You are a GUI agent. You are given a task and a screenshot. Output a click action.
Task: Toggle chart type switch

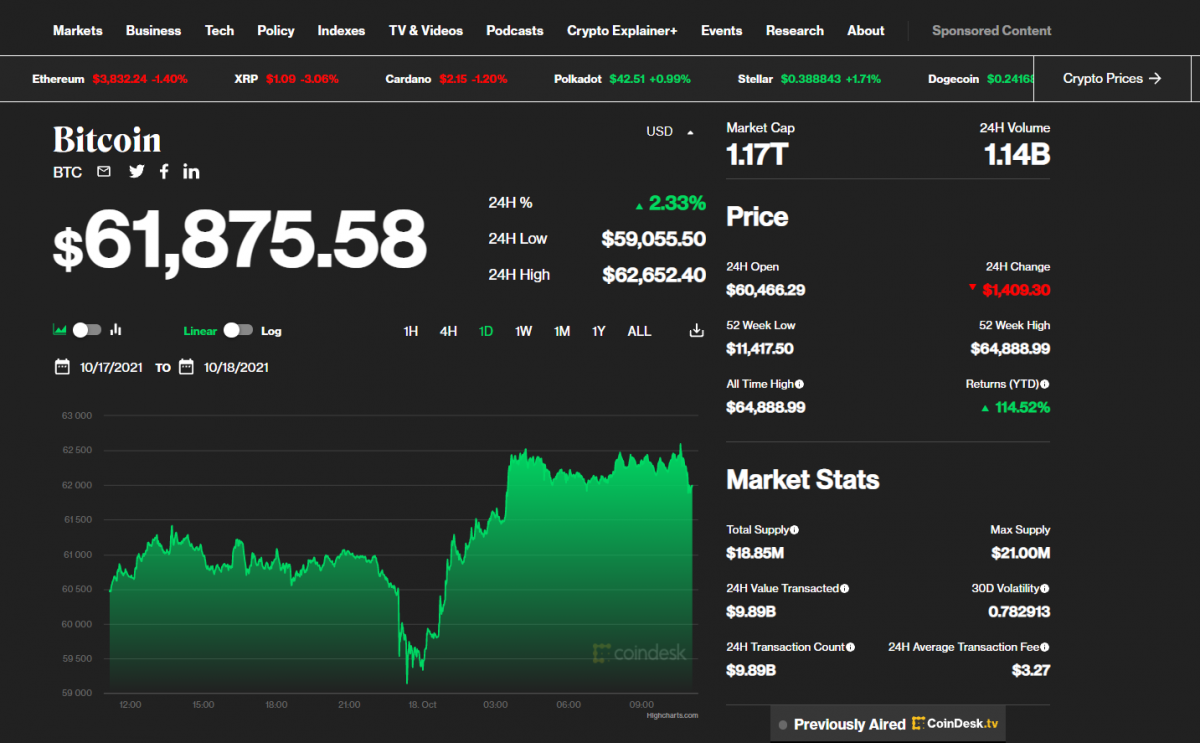(x=87, y=330)
